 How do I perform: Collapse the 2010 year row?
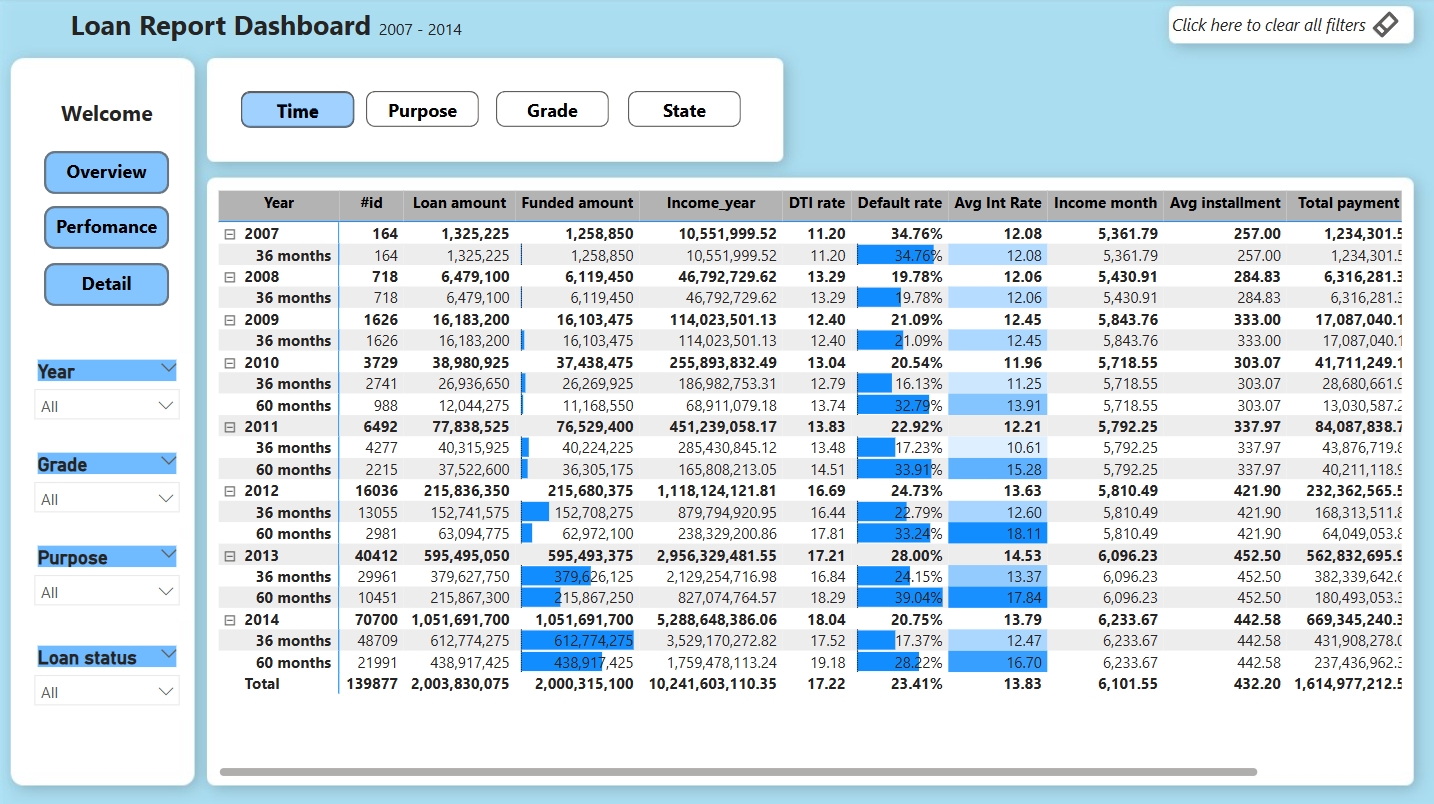[230, 363]
